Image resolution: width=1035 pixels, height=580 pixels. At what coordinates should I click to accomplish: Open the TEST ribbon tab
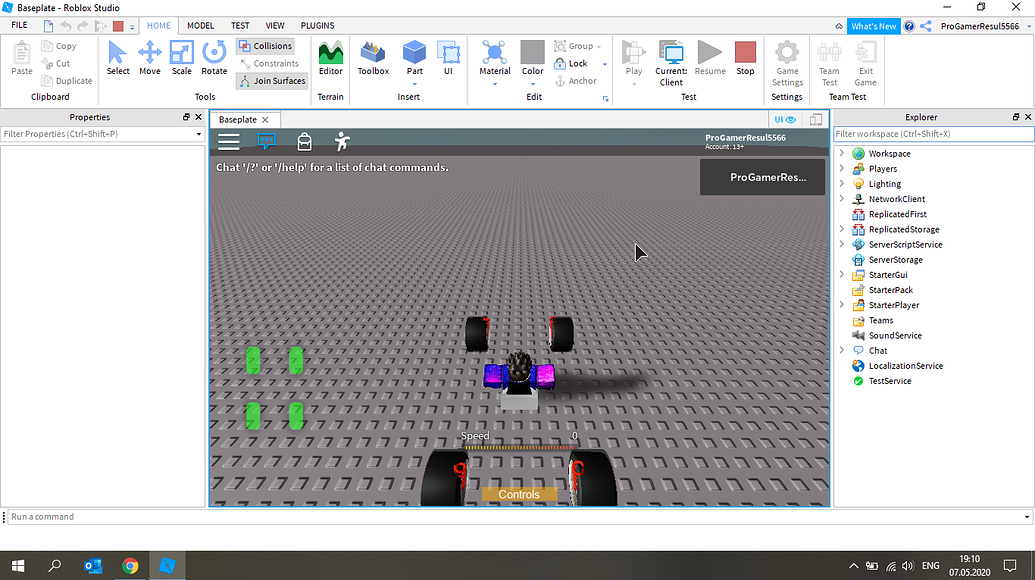(x=240, y=26)
